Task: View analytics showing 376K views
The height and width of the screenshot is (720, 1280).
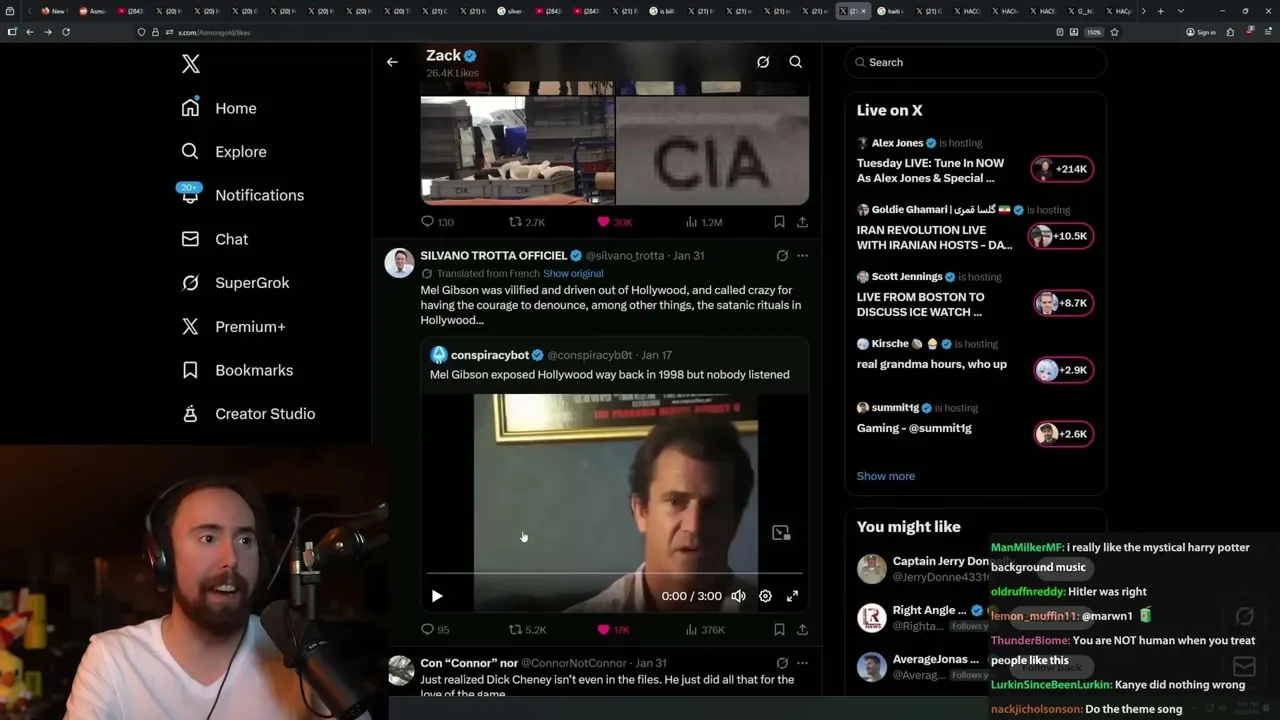Action: coord(704,630)
